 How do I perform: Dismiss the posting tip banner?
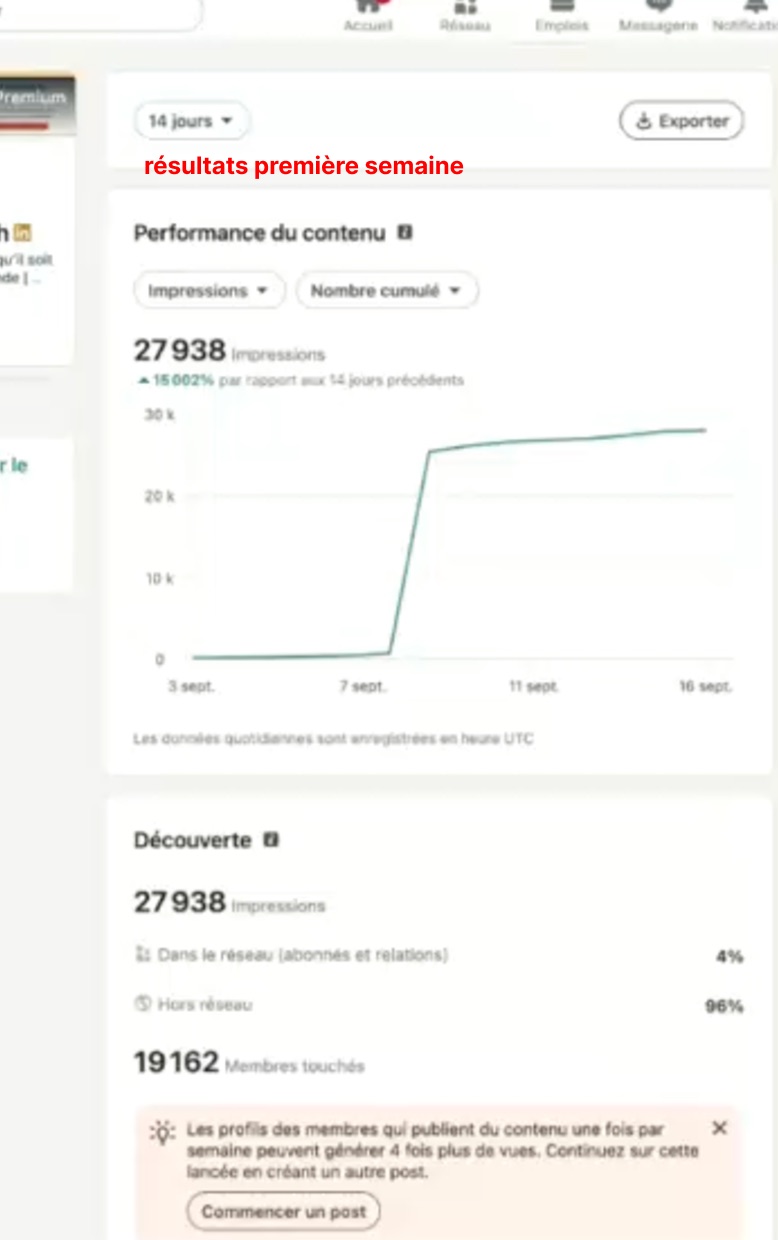coord(719,1128)
